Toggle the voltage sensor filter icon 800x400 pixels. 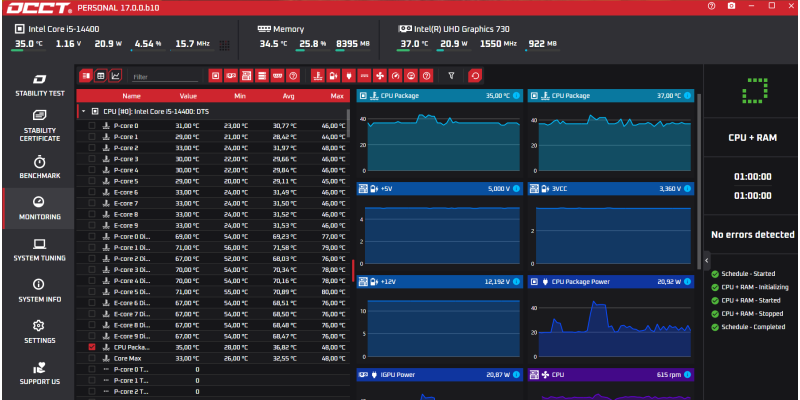tap(333, 76)
